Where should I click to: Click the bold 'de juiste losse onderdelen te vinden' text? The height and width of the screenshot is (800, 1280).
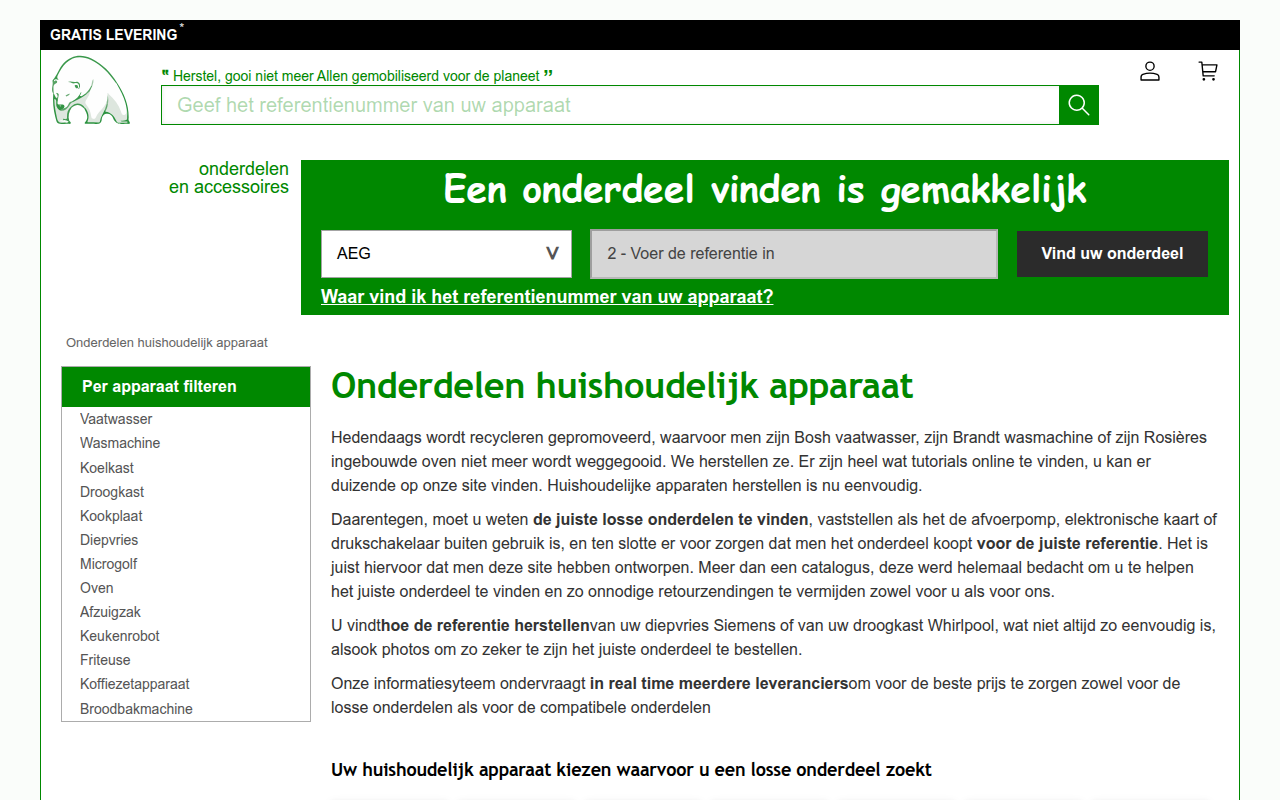[670, 520]
